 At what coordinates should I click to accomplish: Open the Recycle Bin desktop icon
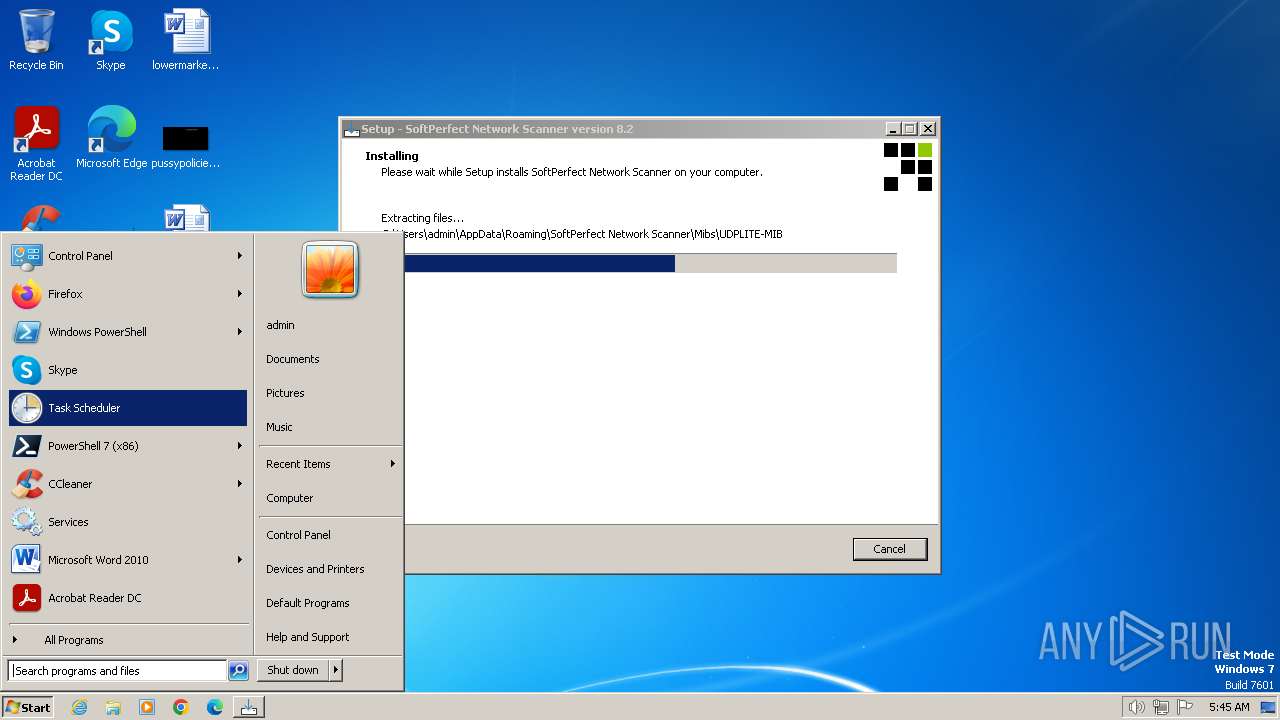(x=36, y=40)
